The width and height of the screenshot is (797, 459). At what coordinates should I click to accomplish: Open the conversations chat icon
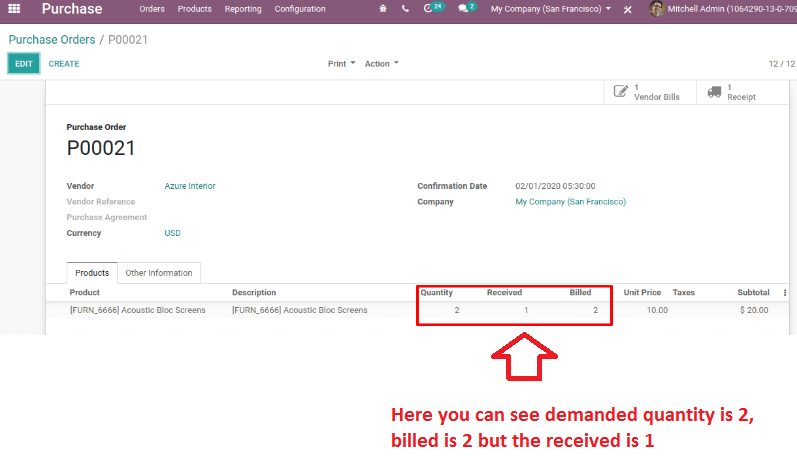465,9
